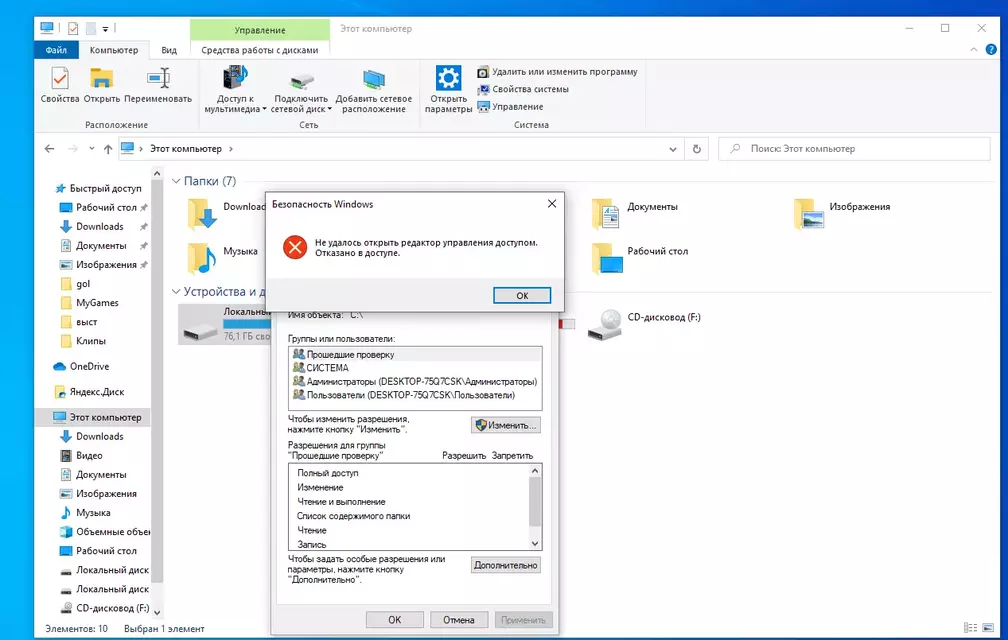Switch to Вид ribbon tab

[x=169, y=50]
